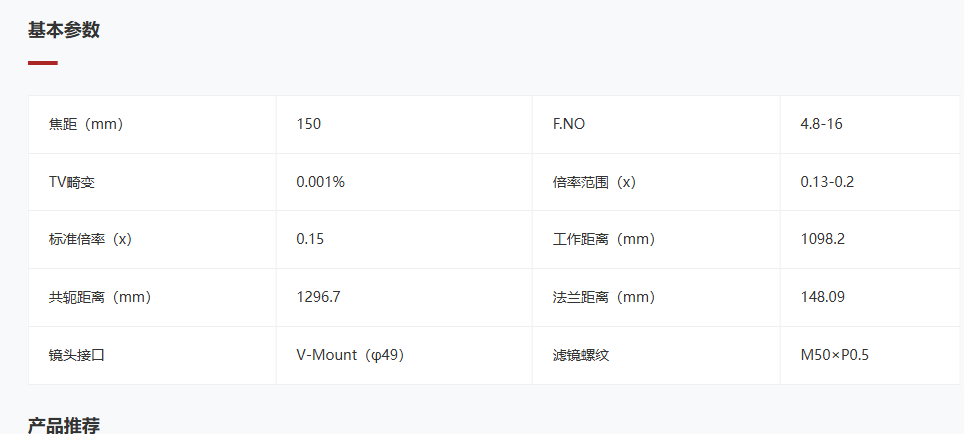The height and width of the screenshot is (434, 964).
Task: Click the 标准倍率 (x) label
Action: coord(90,240)
